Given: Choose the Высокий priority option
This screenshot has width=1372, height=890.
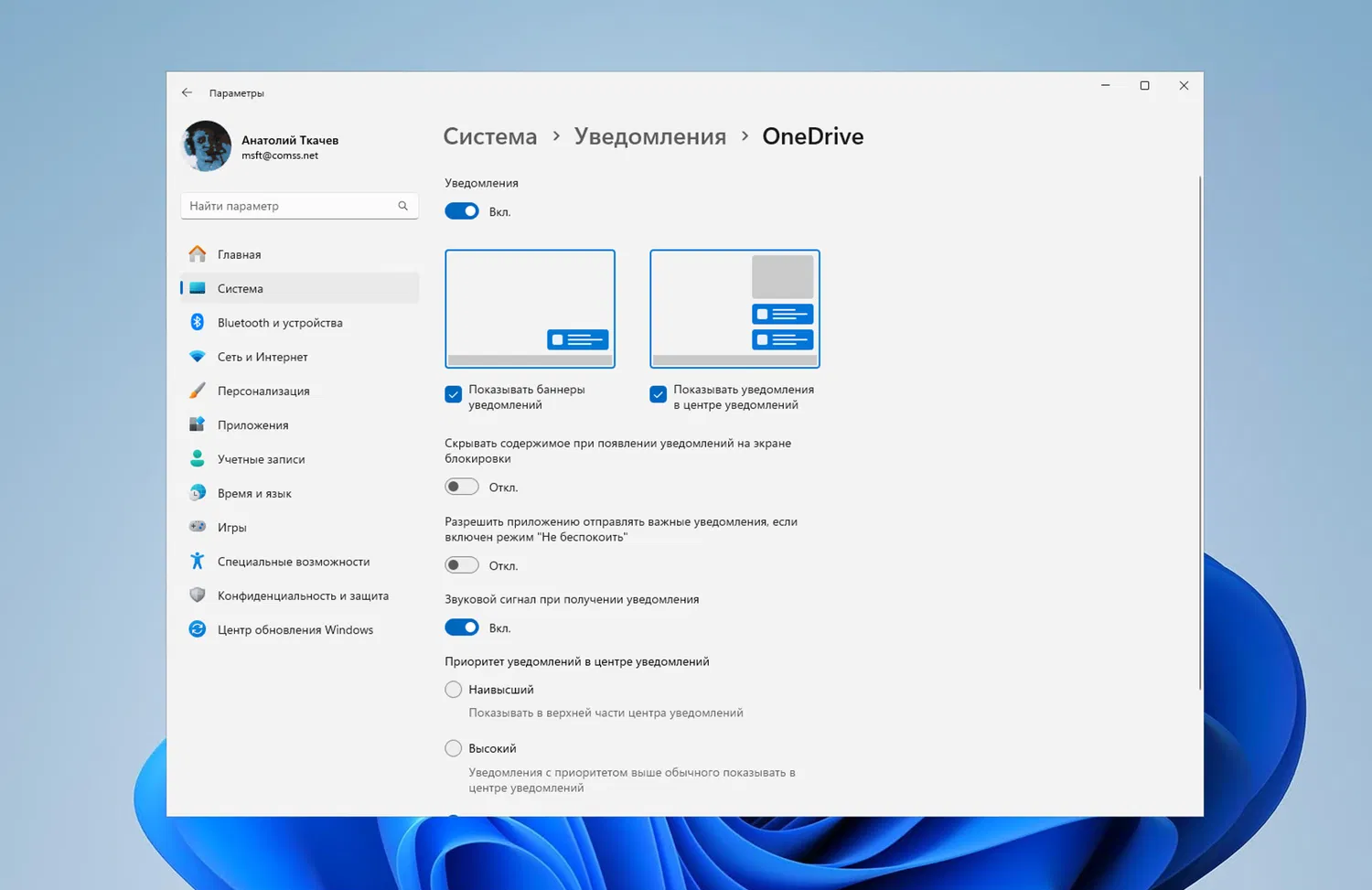Looking at the screenshot, I should (x=454, y=748).
